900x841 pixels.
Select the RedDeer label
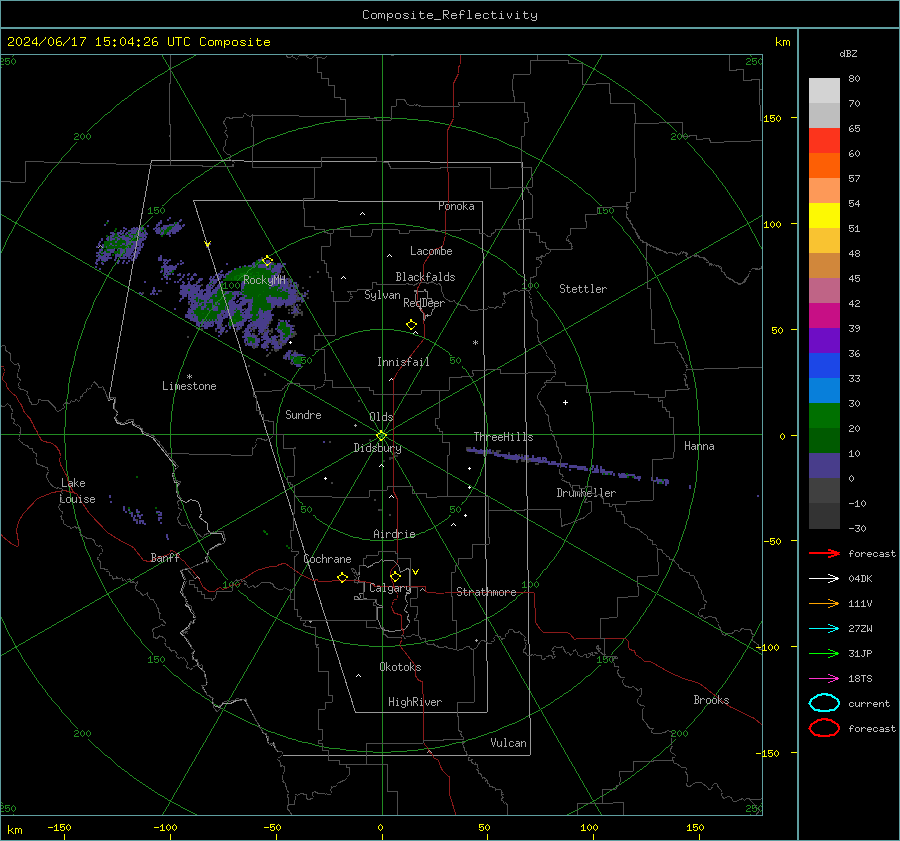pos(424,303)
